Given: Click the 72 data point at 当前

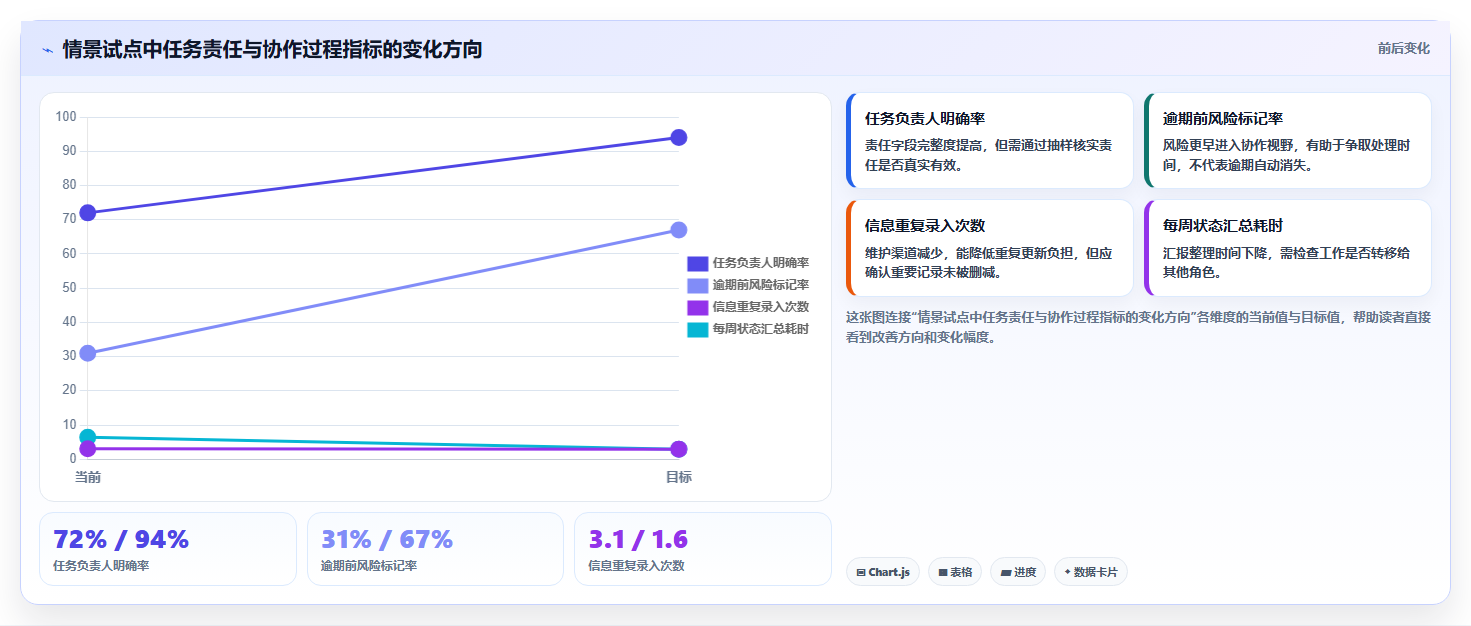Looking at the screenshot, I should (88, 212).
